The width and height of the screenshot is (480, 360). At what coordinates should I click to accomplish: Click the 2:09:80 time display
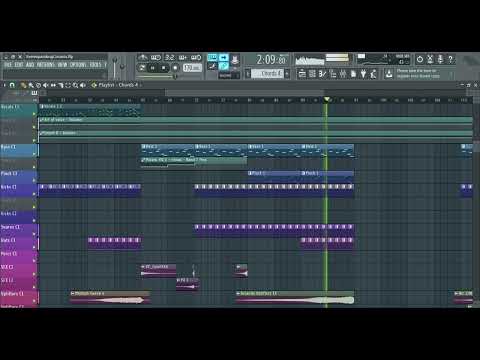tap(271, 60)
